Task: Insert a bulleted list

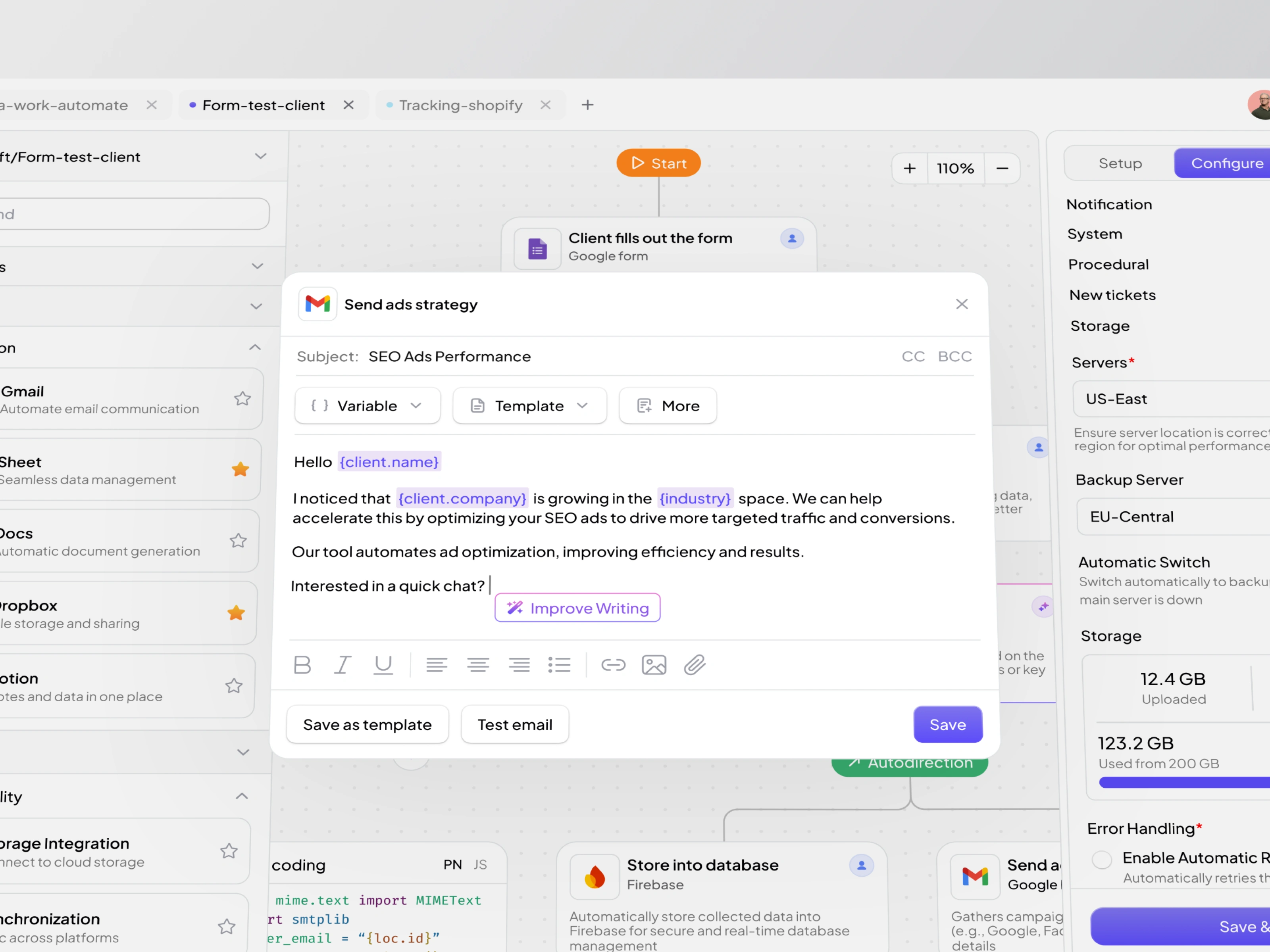Action: [559, 664]
